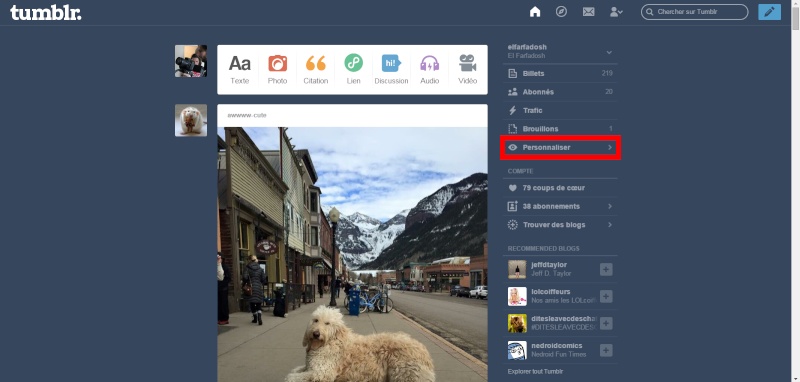The image size is (800, 382).
Task: Open the elfarfadosh blog title
Action: [527, 47]
